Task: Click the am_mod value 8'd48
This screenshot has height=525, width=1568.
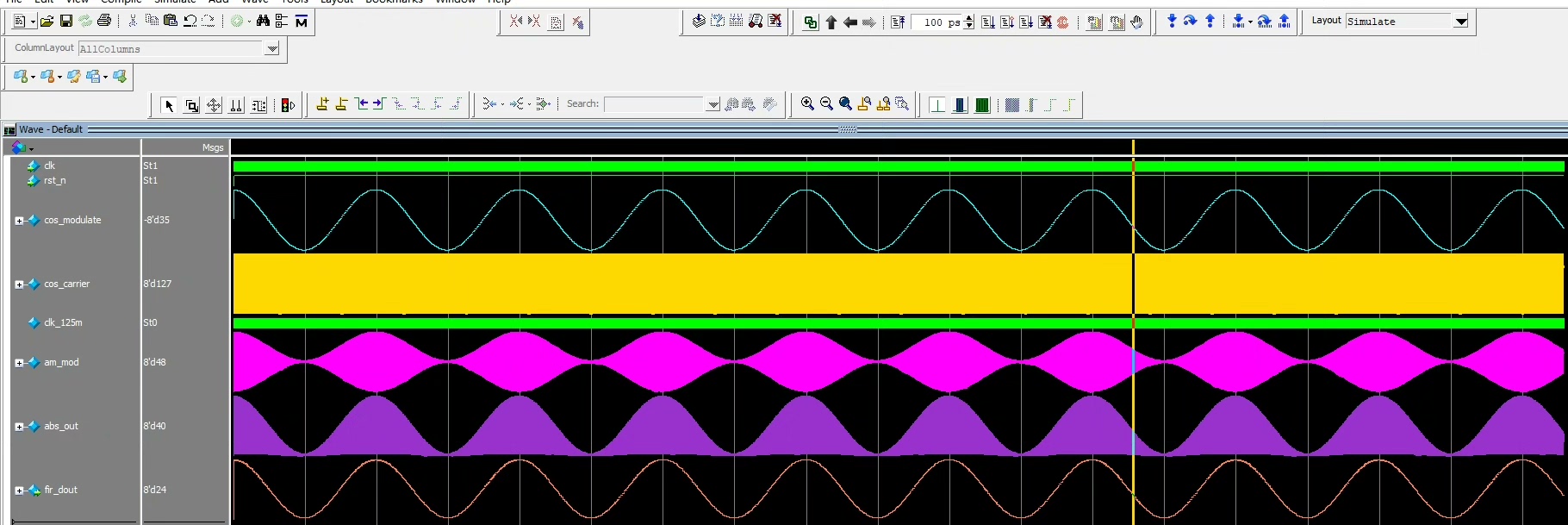Action: [x=154, y=362]
